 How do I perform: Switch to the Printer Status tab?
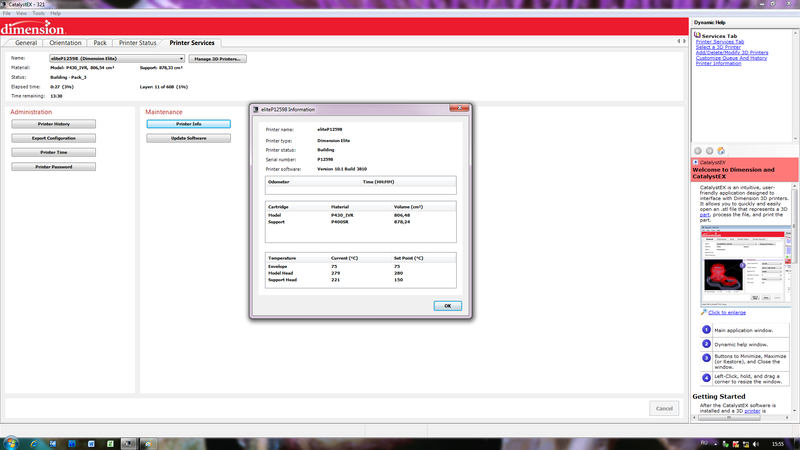point(137,43)
